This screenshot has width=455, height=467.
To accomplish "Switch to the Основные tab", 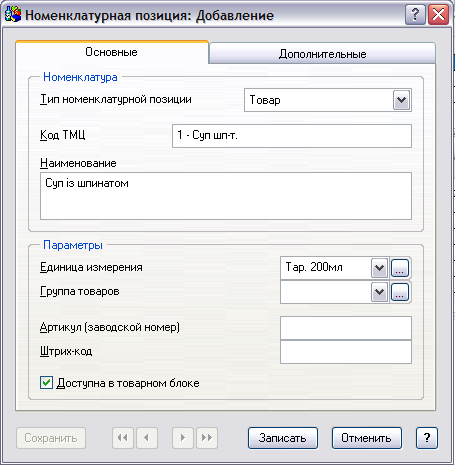I will [111, 52].
